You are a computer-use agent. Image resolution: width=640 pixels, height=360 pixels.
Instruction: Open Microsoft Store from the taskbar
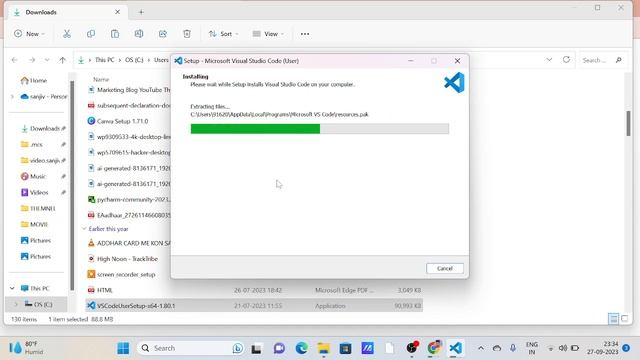tap(345, 348)
